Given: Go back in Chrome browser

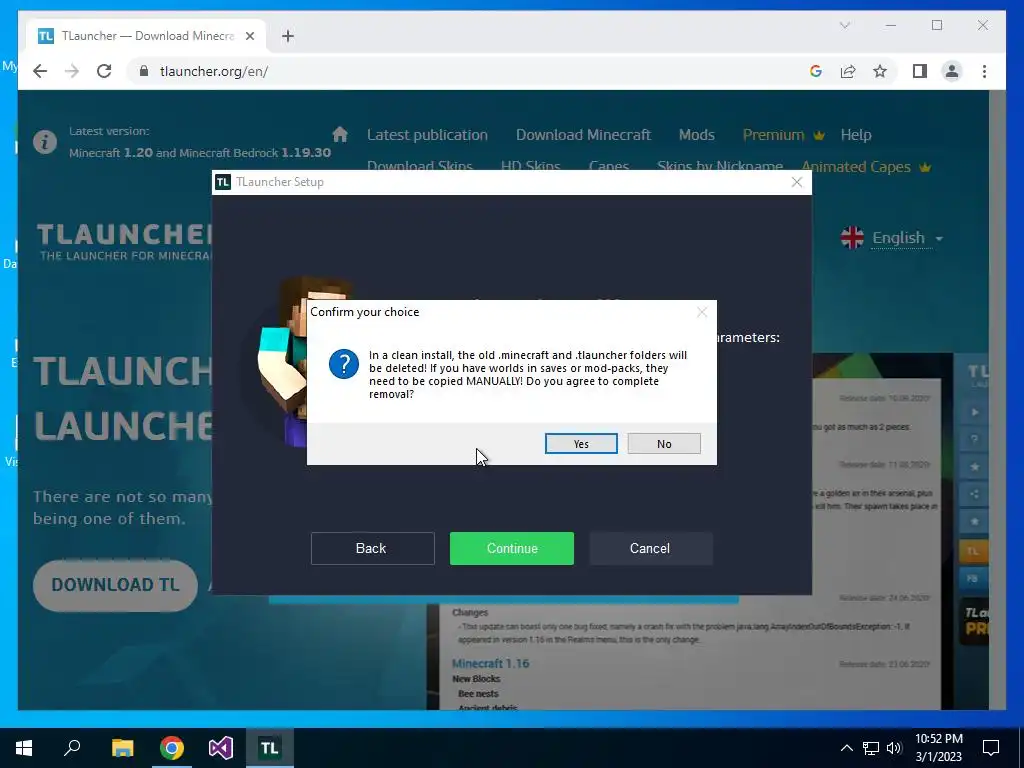Looking at the screenshot, I should click(40, 71).
